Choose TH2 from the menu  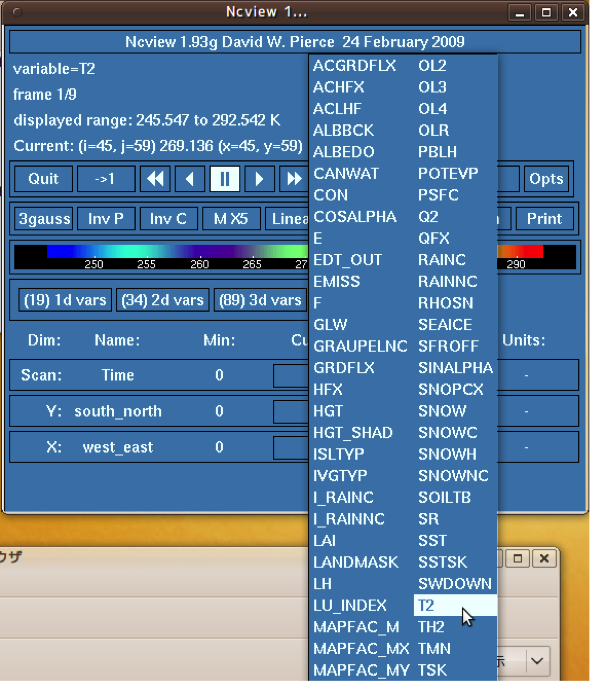click(431, 627)
